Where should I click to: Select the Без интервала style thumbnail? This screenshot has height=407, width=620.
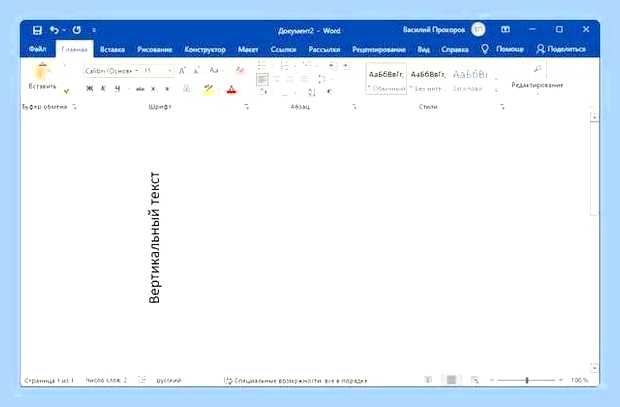click(x=428, y=80)
